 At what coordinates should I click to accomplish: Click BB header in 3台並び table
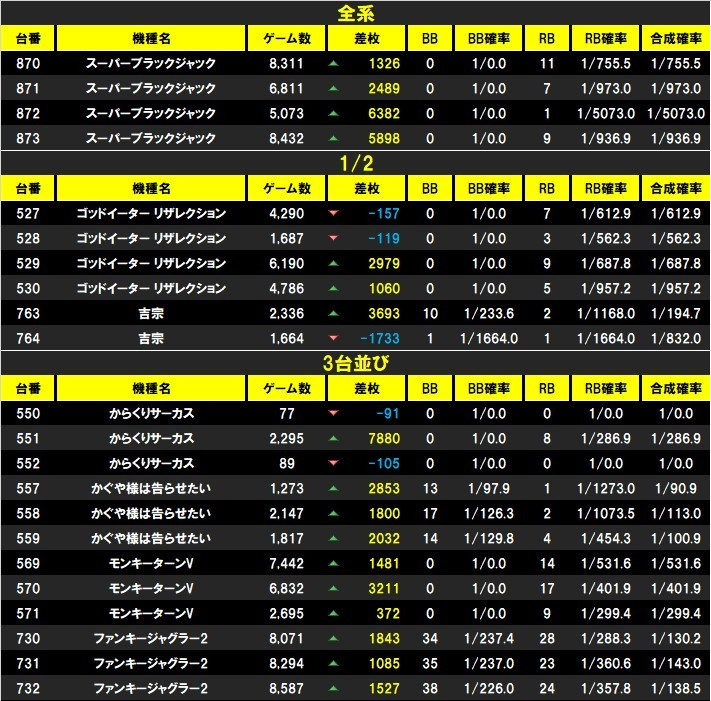point(429,388)
